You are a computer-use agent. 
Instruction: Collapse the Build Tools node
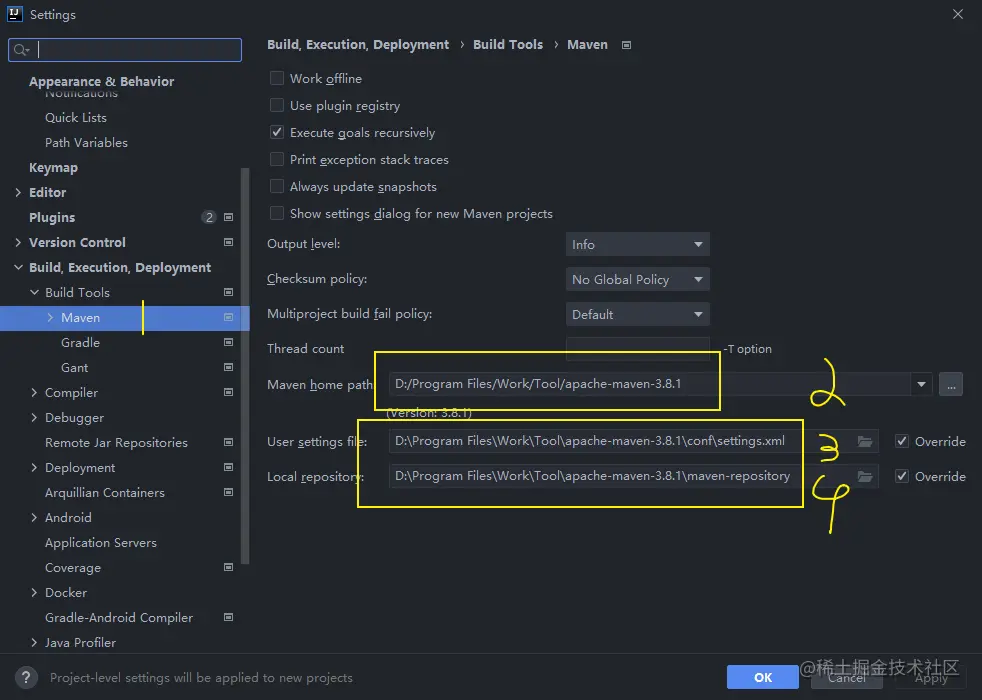point(34,292)
